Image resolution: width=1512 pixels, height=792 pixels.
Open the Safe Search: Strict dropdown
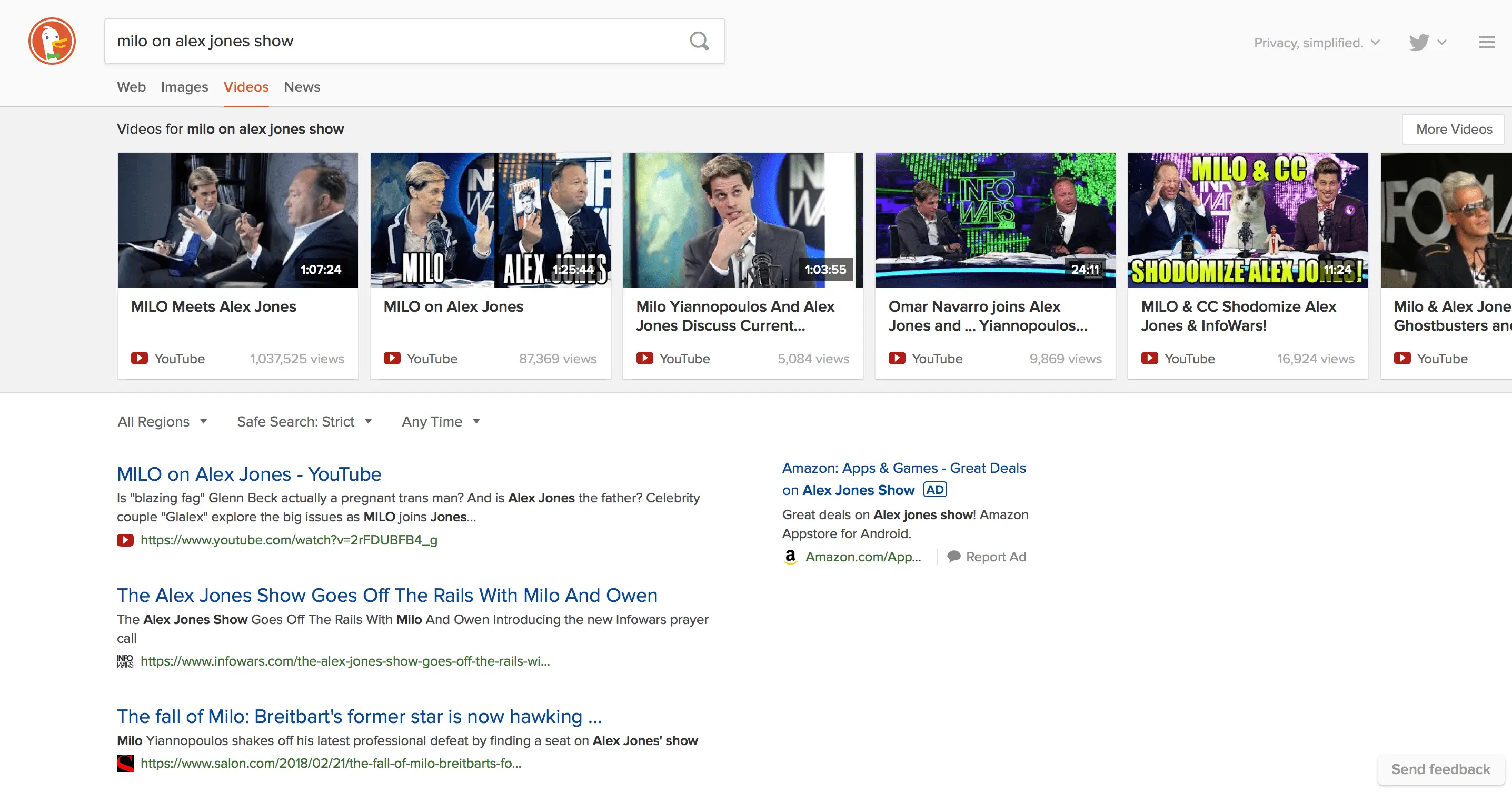(x=304, y=421)
